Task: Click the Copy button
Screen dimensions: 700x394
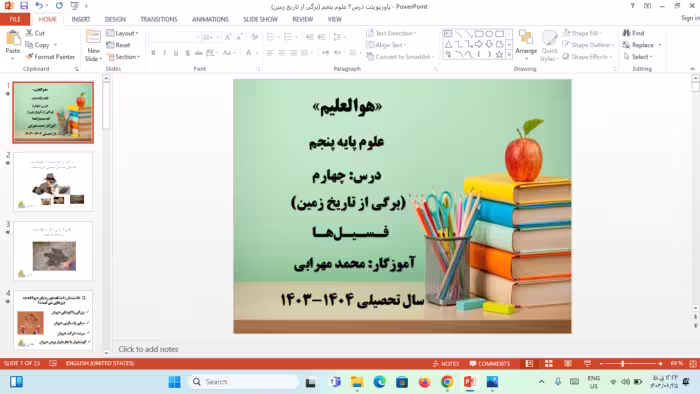Action: tap(38, 45)
